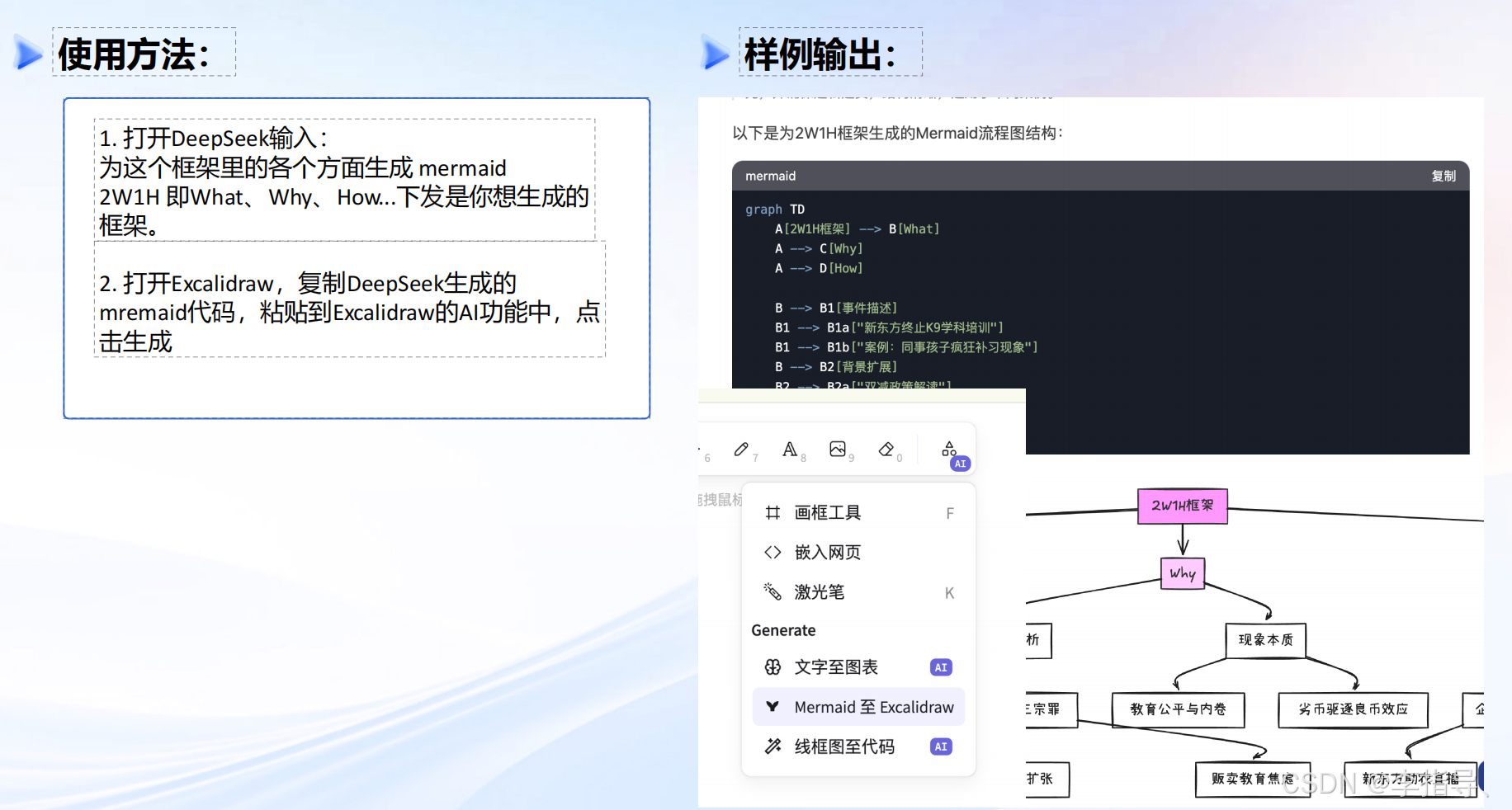Click the Mermaid logo icon

coord(773,707)
